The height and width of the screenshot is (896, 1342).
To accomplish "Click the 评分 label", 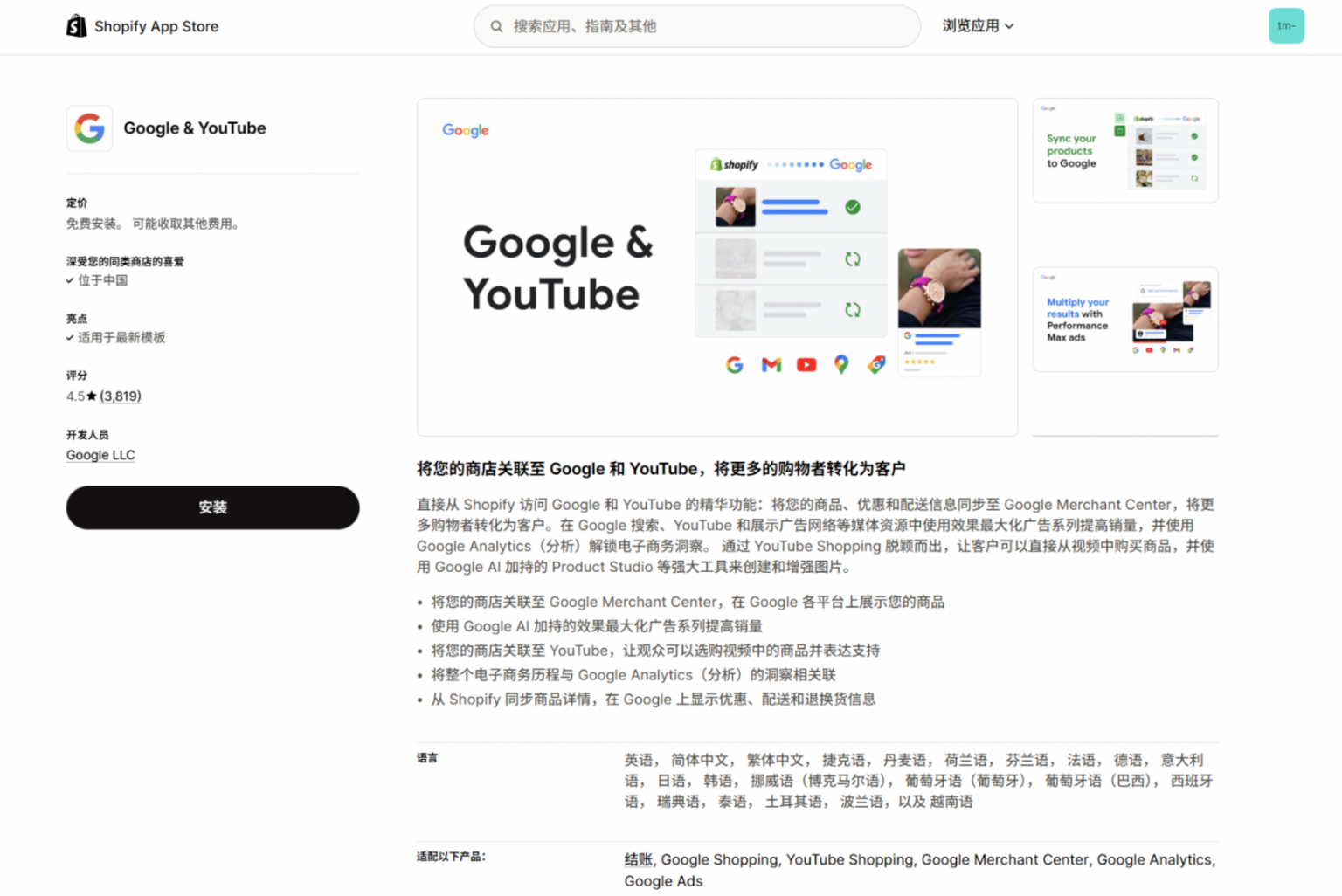I will click(x=77, y=376).
